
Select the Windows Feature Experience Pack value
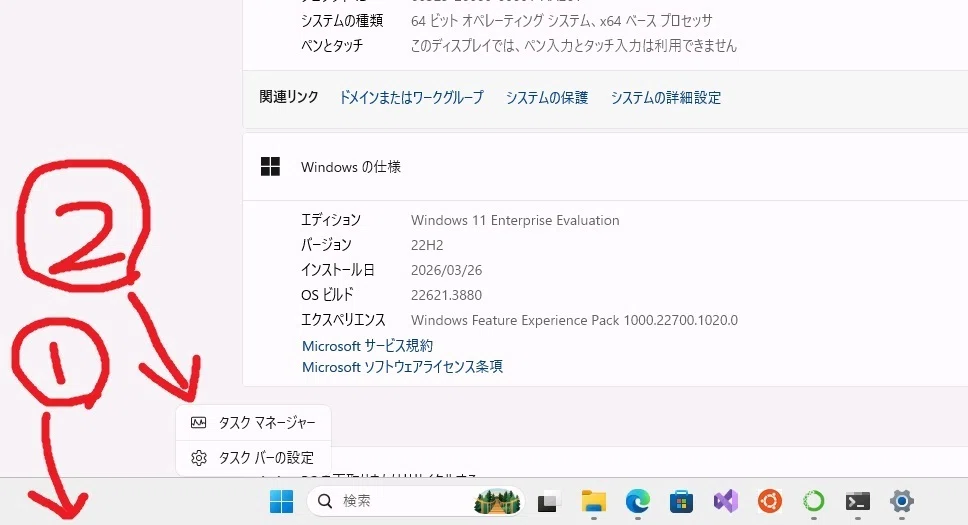click(x=574, y=321)
